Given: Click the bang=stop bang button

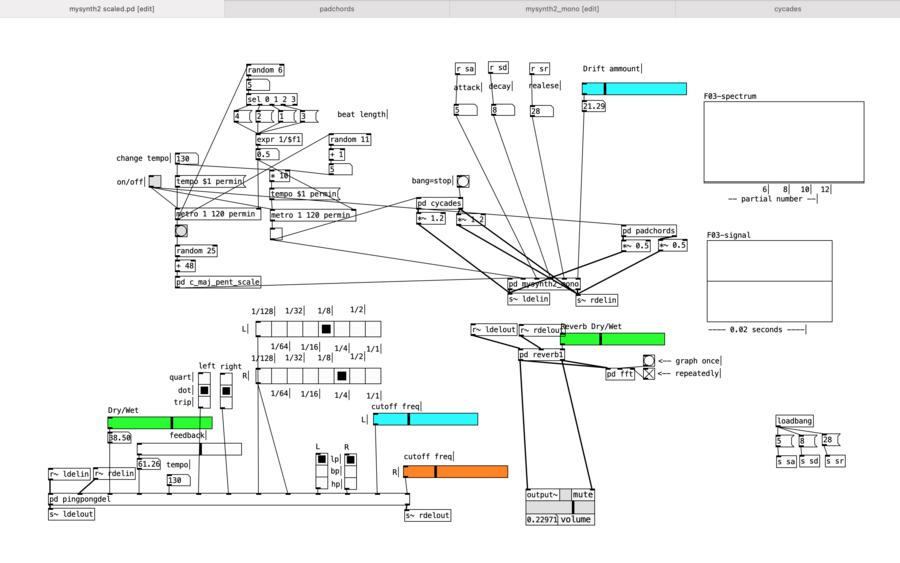Looking at the screenshot, I should 463,181.
